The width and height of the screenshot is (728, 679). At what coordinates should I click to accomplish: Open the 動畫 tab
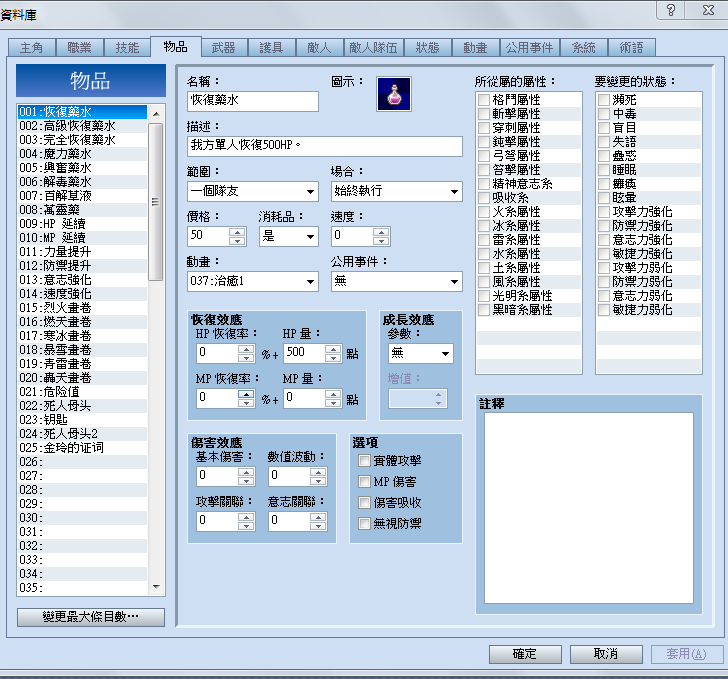click(x=475, y=48)
